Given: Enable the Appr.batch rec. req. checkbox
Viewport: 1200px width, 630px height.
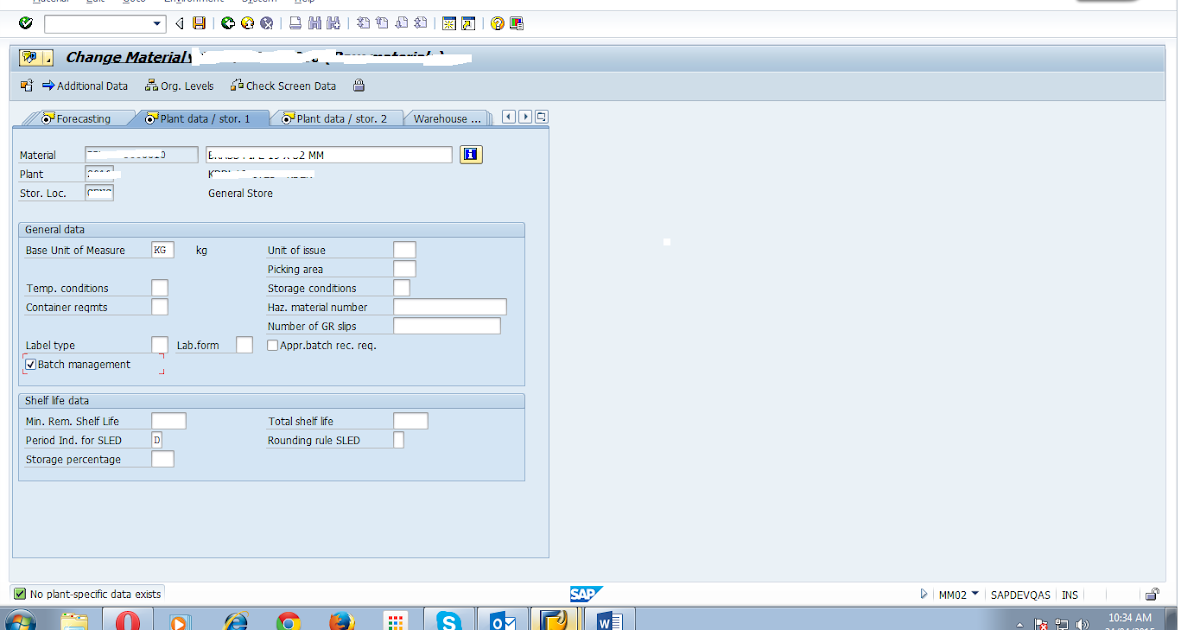Looking at the screenshot, I should tap(272, 344).
